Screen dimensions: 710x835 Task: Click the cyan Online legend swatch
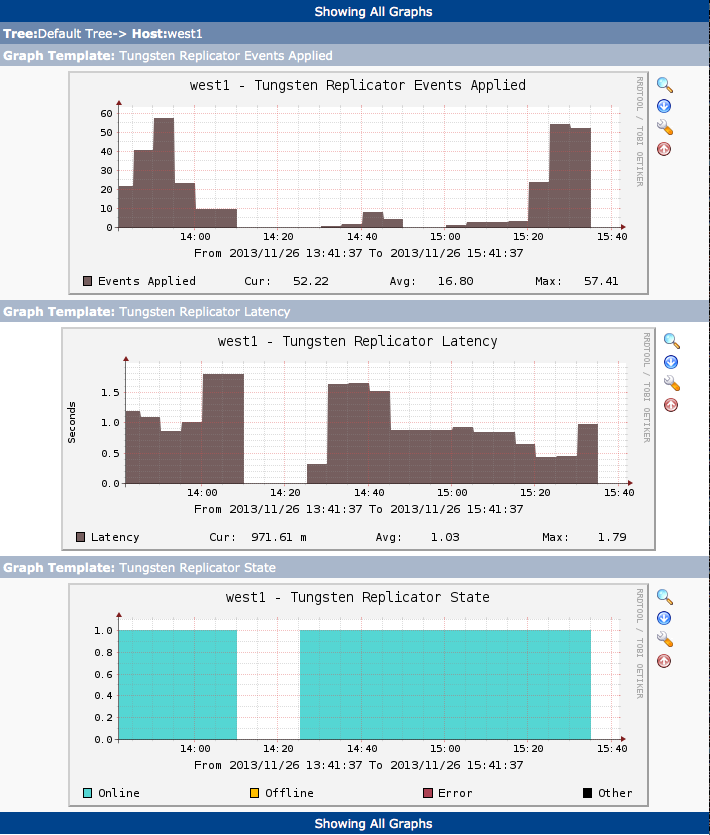(87, 793)
